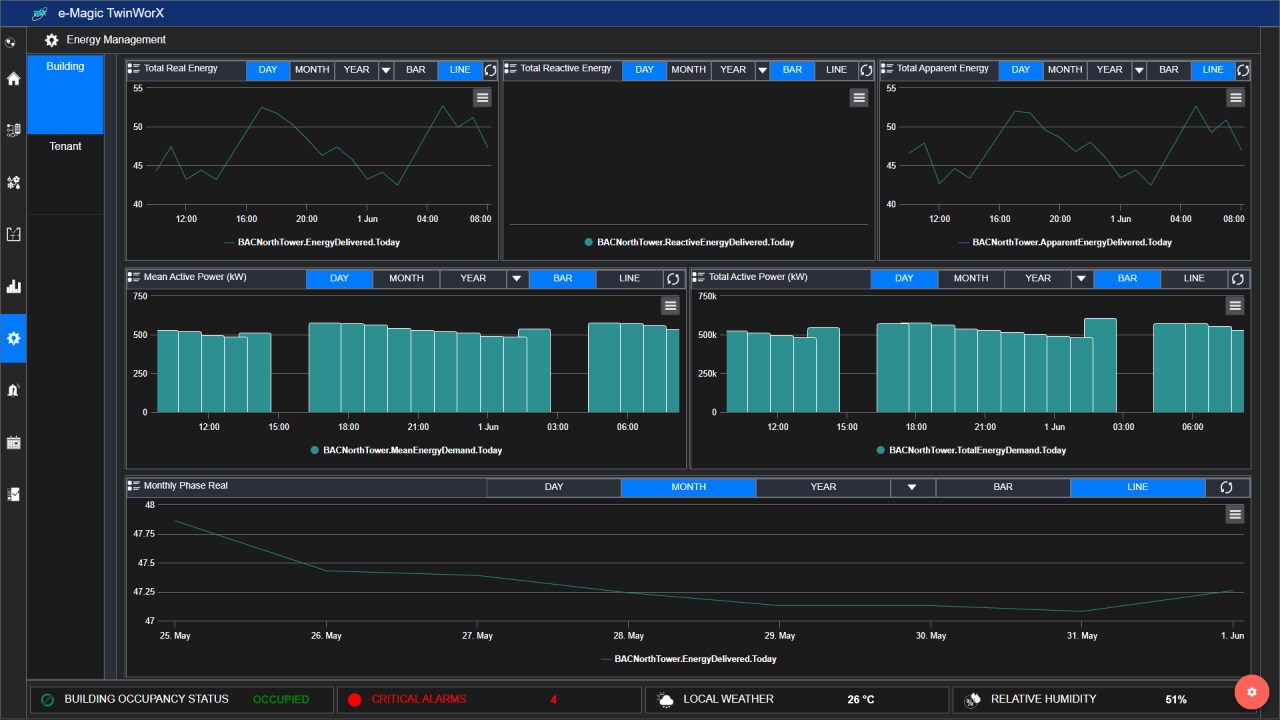Open the calendar icon in sidebar
The image size is (1280, 720).
tap(13, 442)
